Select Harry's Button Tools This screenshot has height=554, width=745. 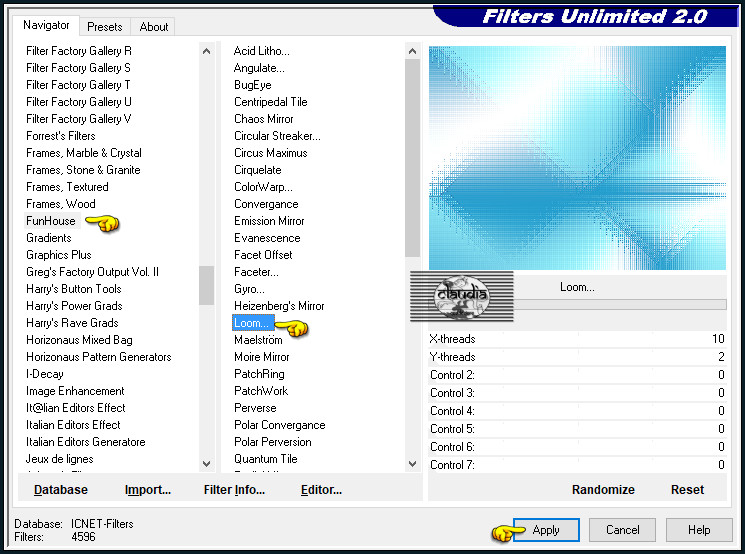[x=74, y=289]
